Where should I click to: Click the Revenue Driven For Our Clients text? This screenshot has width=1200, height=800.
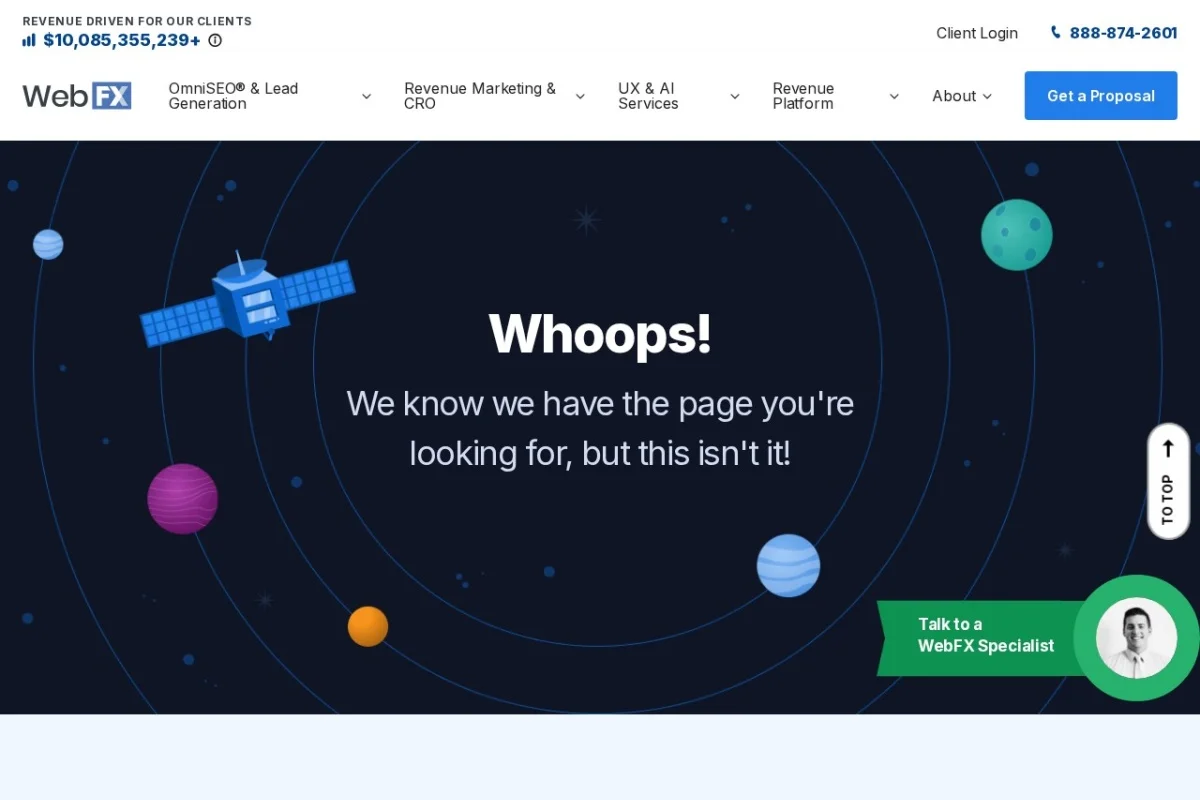137,21
